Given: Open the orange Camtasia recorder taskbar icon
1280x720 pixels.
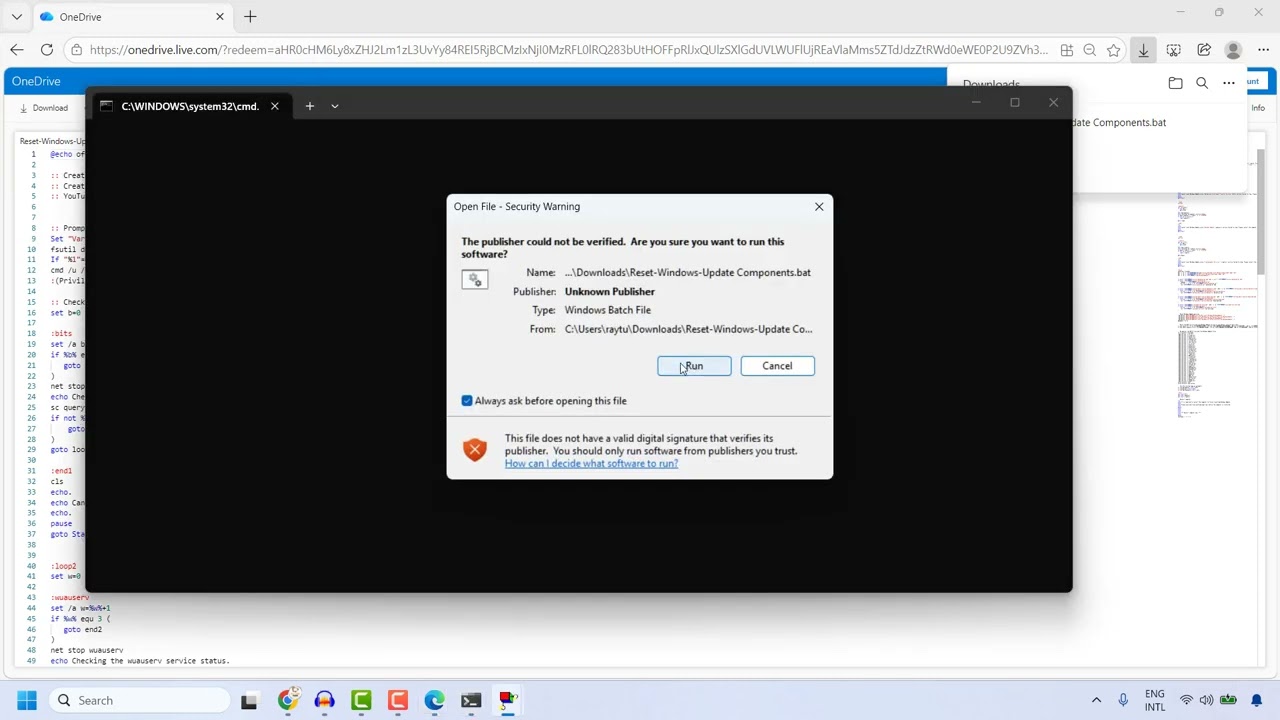Looking at the screenshot, I should point(398,700).
